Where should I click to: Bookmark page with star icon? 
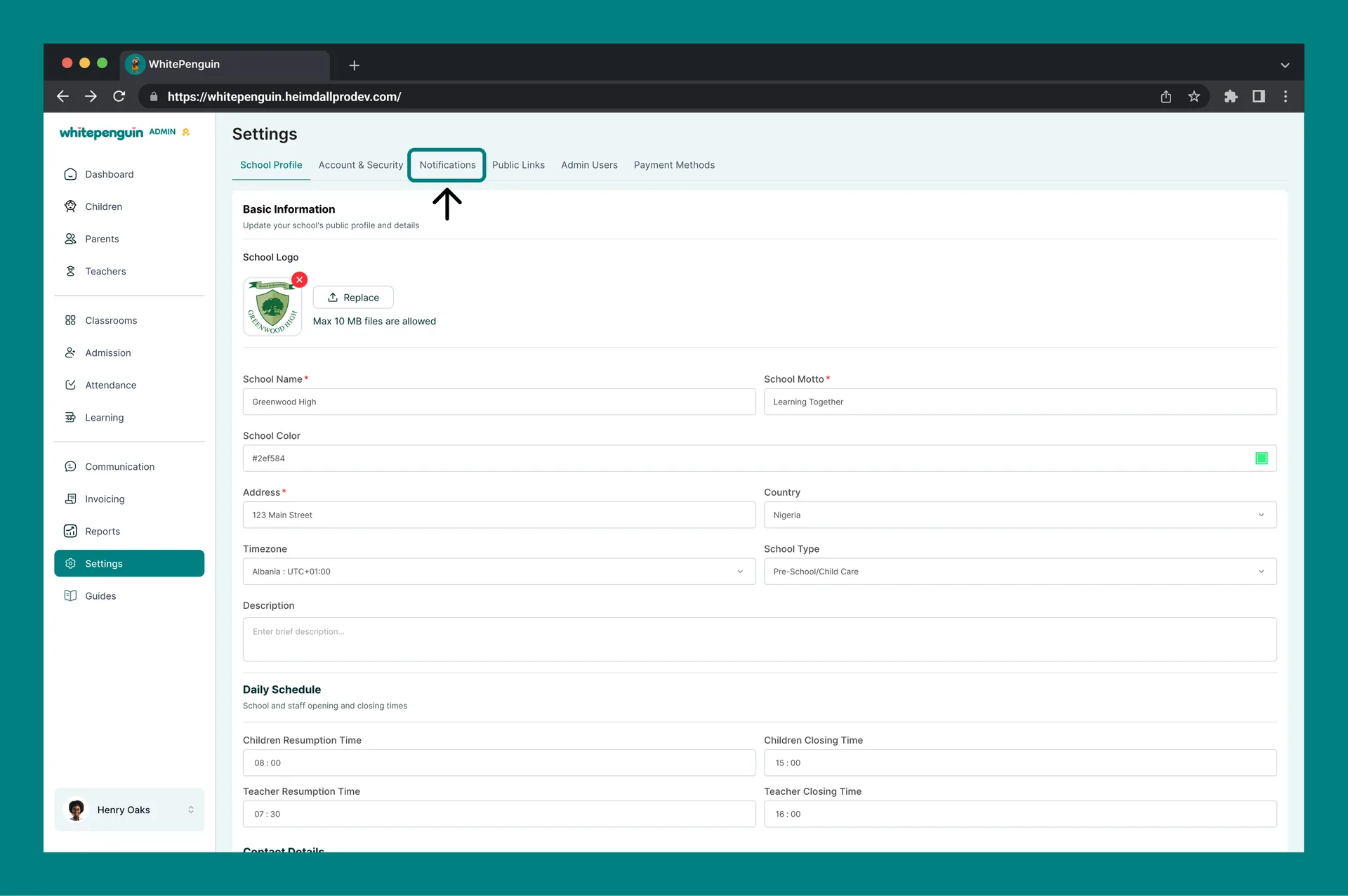pos(1194,96)
